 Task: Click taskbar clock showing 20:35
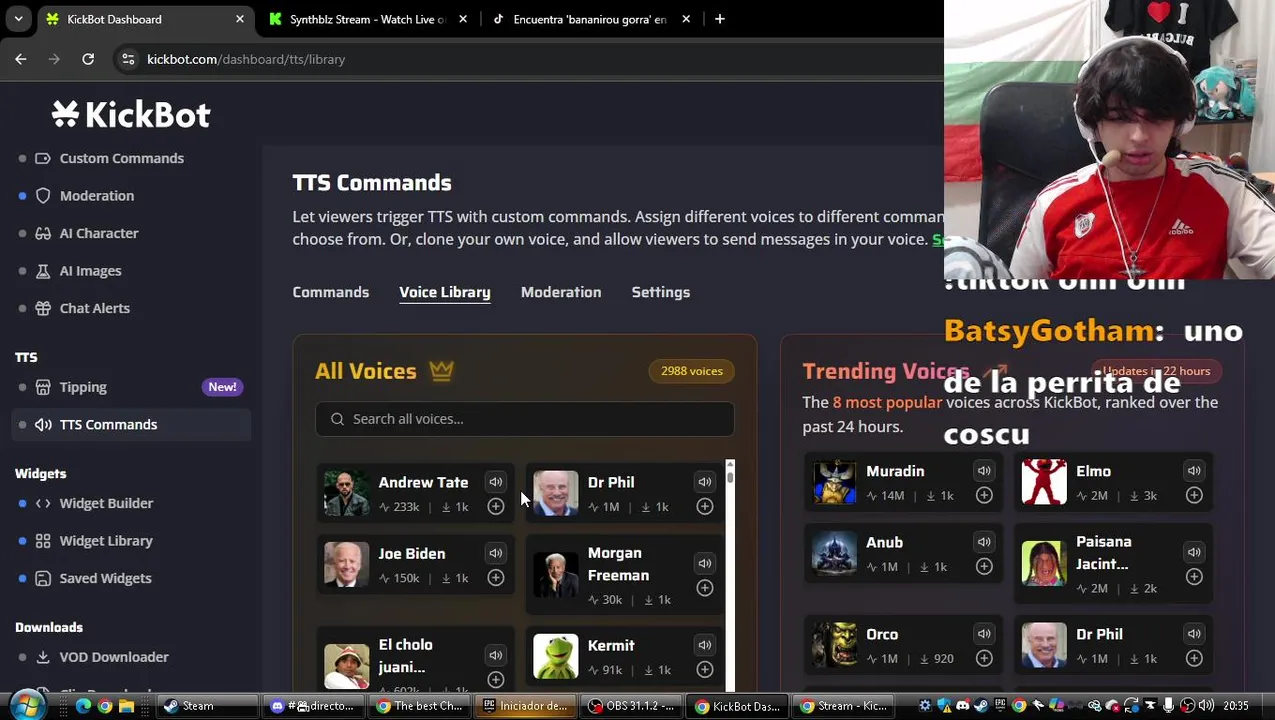click(1235, 706)
